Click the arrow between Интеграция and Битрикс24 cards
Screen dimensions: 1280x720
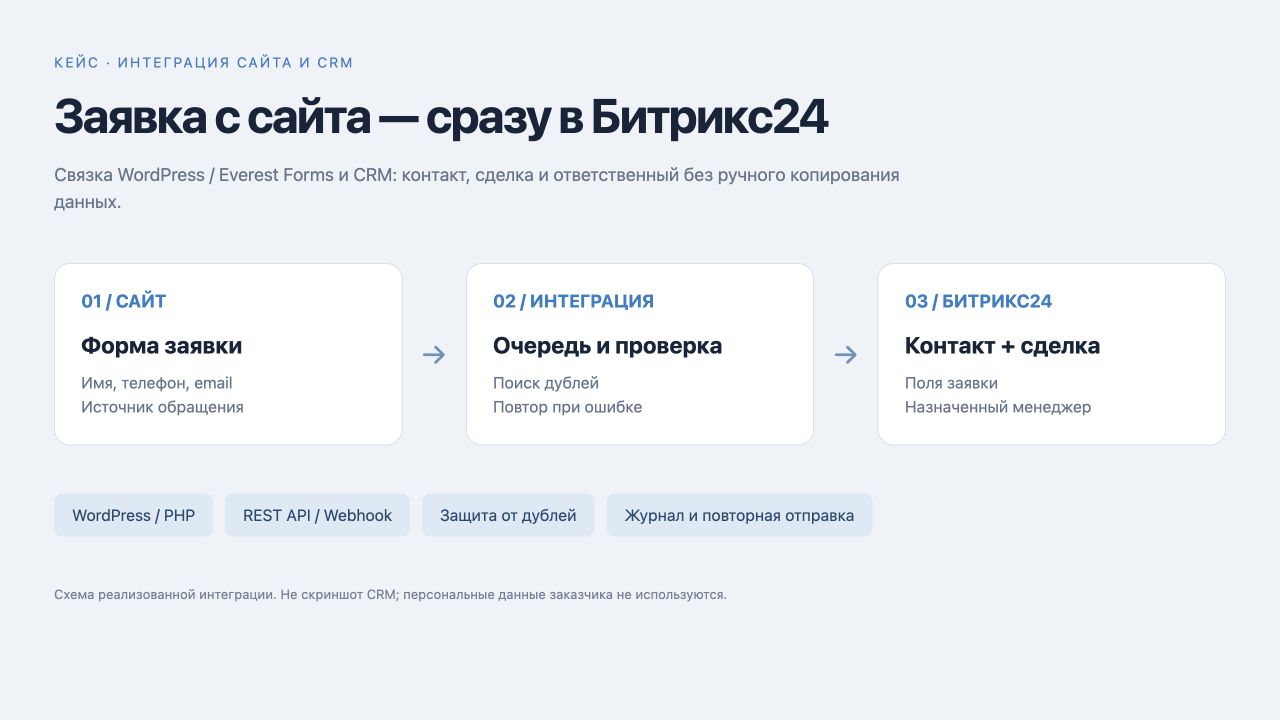tap(846, 355)
